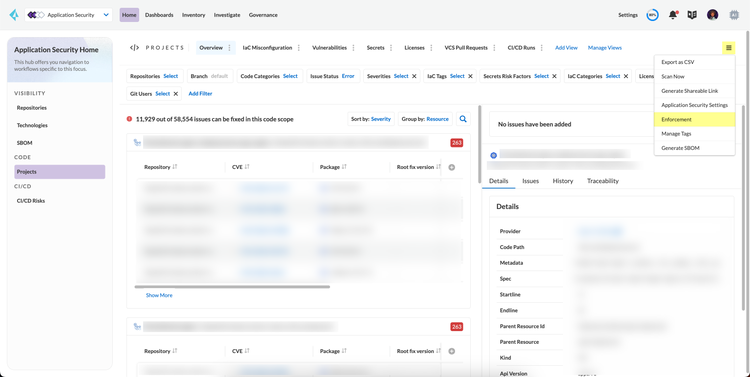Open VCS Pull Requests tab options dots
750x377 pixels.
495,48
